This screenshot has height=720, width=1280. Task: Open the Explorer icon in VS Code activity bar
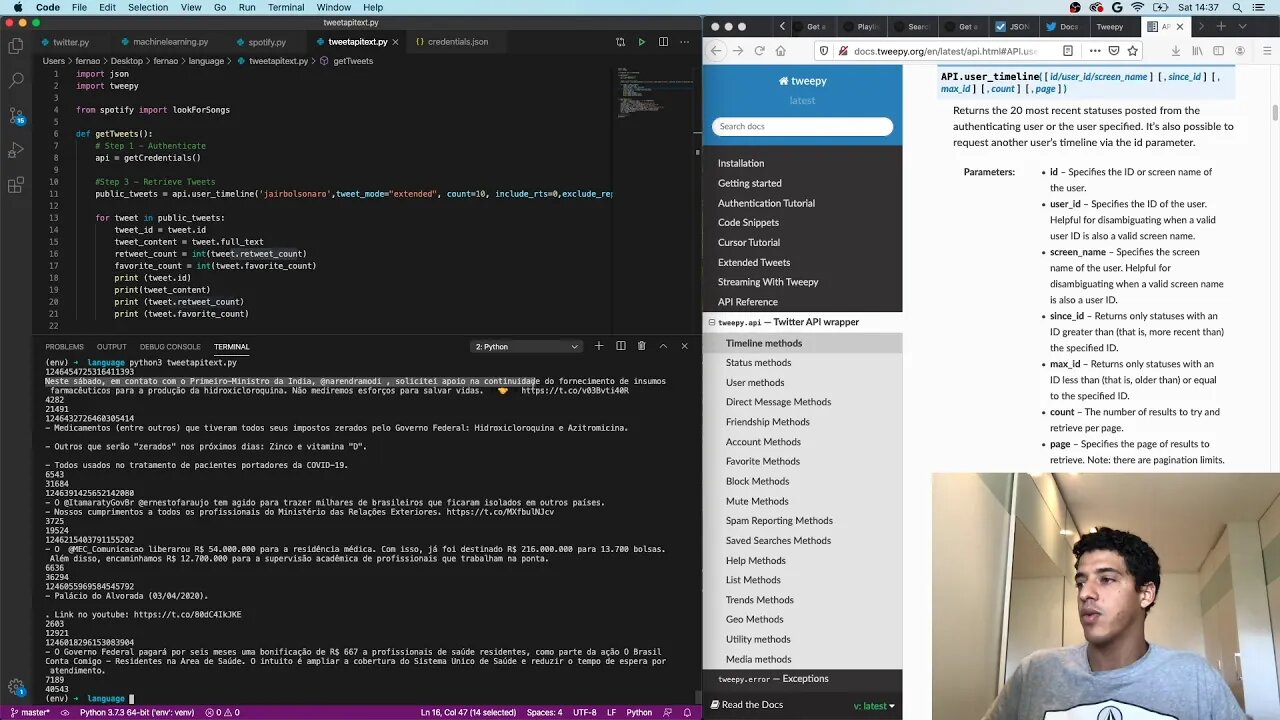pos(16,45)
